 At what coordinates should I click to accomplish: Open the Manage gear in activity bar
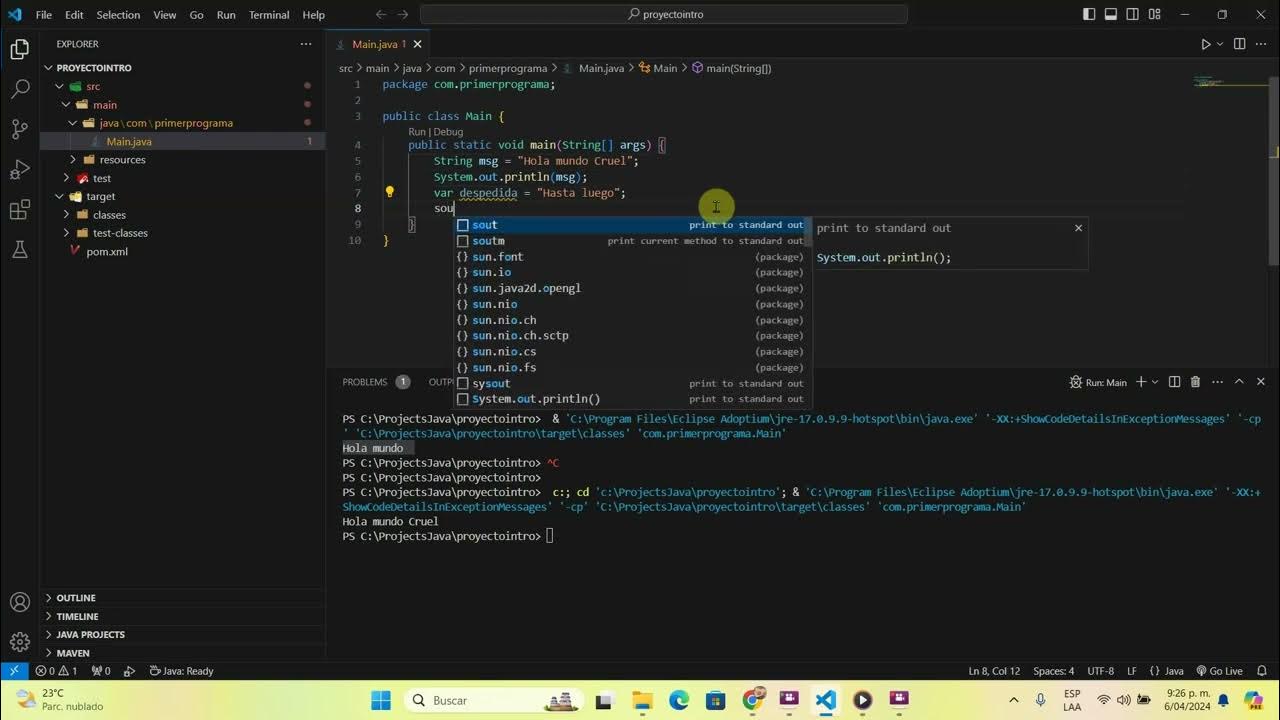19,642
